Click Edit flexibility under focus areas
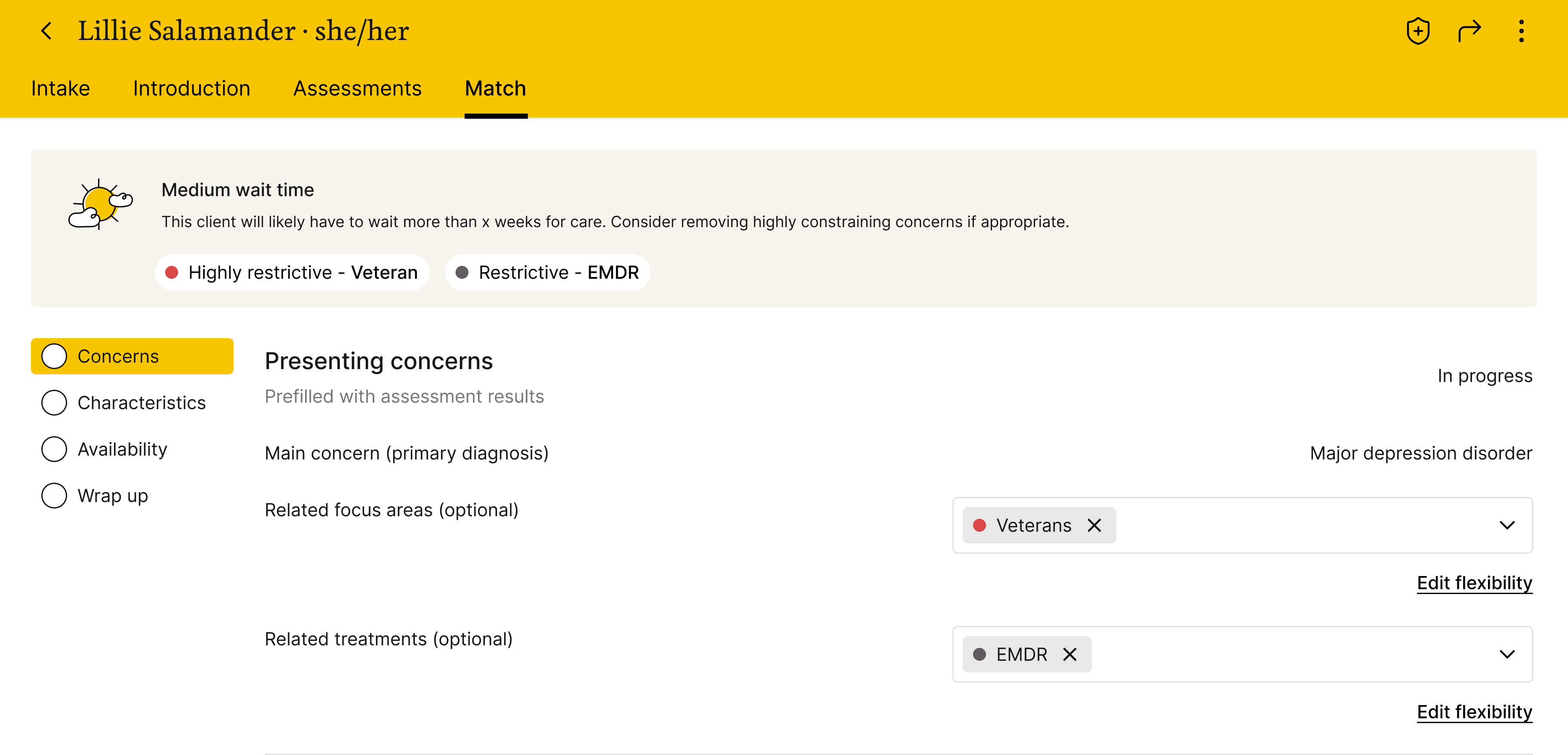Screen dimensions: 1568x755 pos(1474,582)
